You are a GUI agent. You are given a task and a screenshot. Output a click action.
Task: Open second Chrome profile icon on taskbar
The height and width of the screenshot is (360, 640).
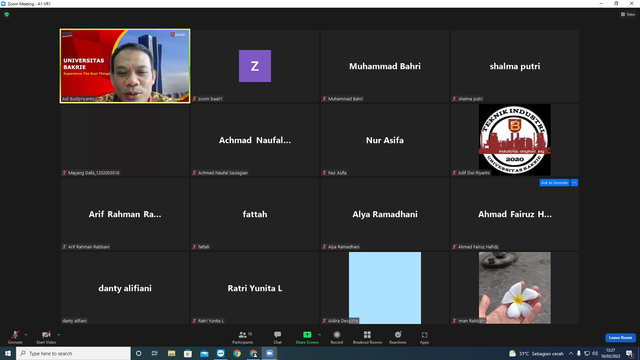[253, 353]
